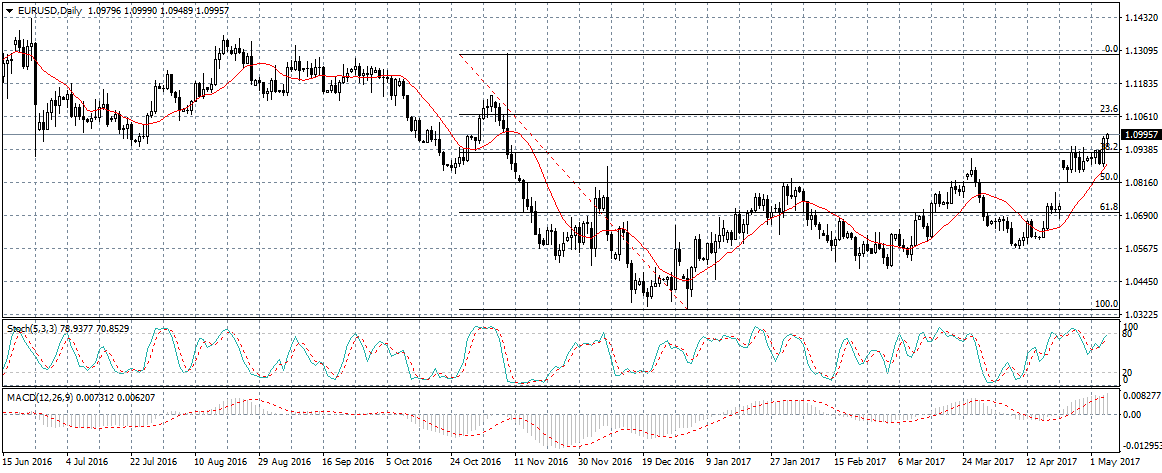Click the 100.0 Fibonacci level label

[x=1106, y=304]
